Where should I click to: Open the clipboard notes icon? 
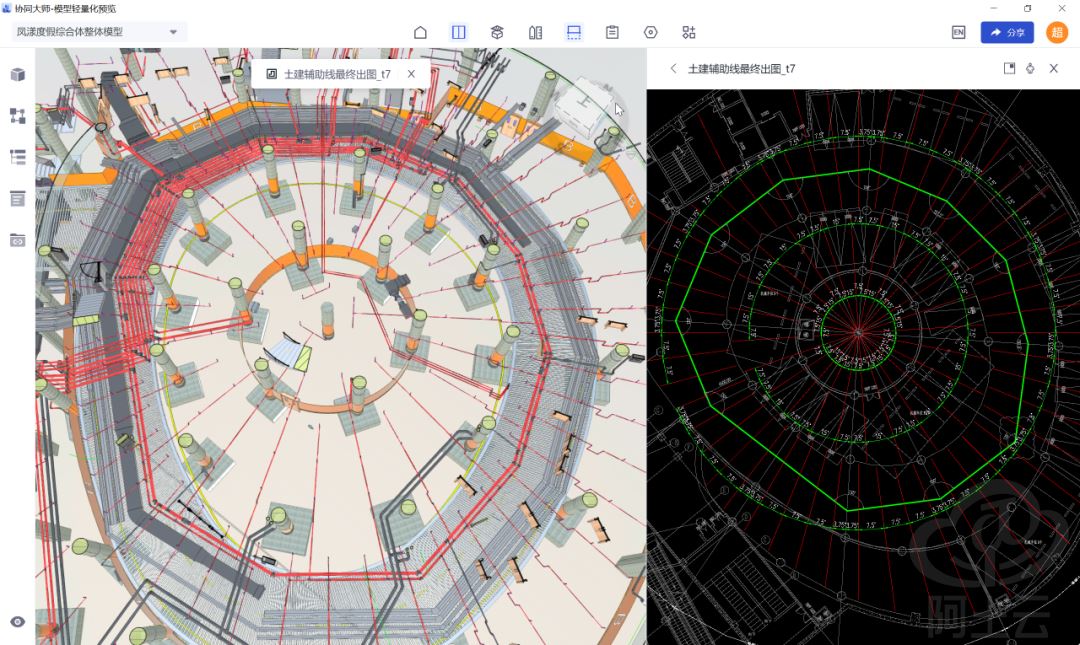click(612, 32)
